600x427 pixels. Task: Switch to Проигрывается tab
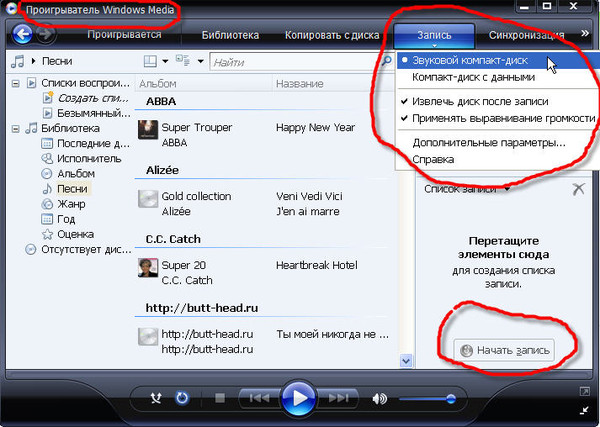pos(124,35)
